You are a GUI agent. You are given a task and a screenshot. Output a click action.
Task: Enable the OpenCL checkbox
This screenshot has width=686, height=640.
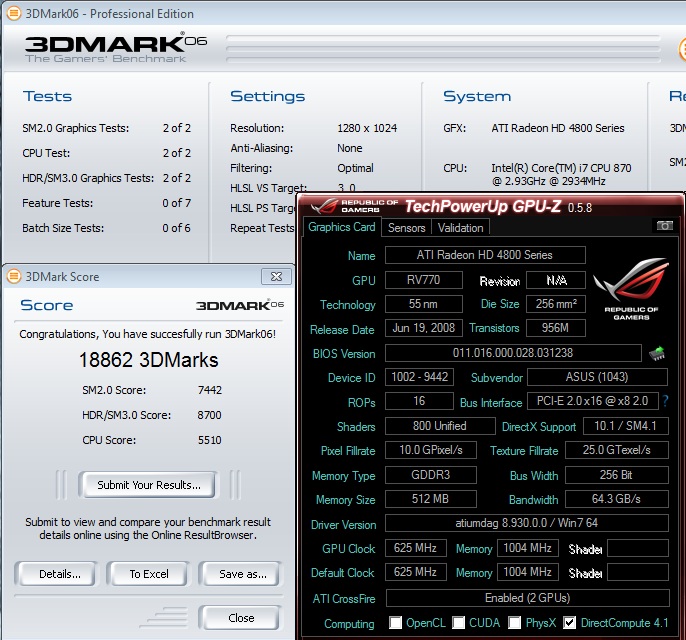[x=396, y=622]
